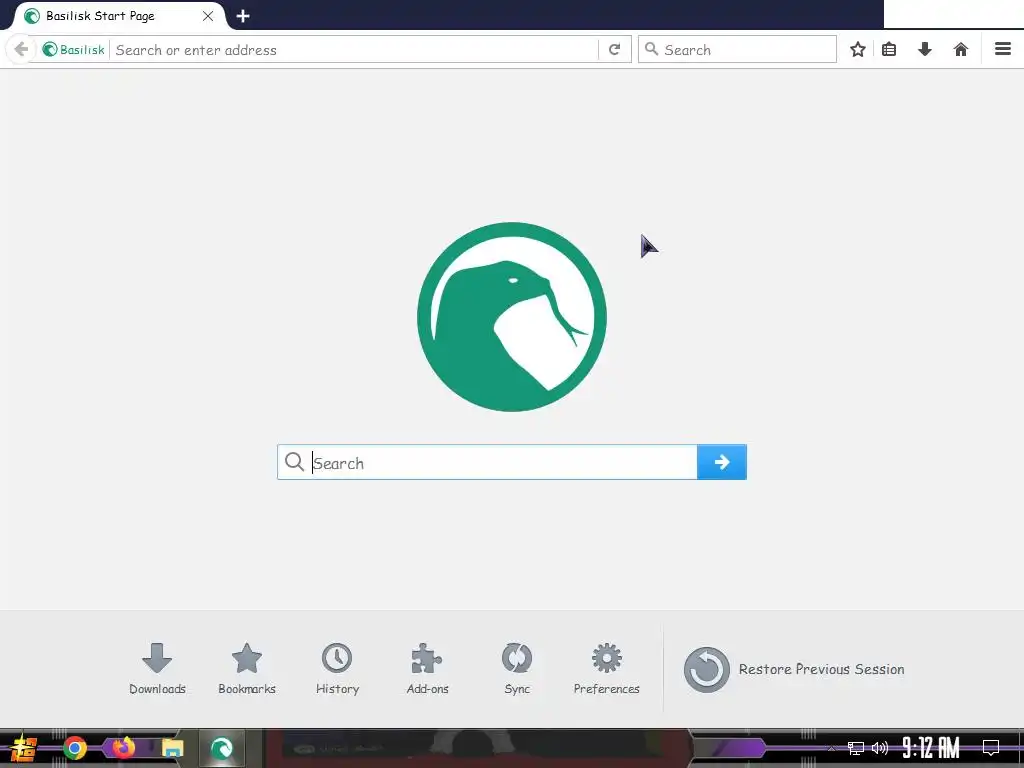The width and height of the screenshot is (1024, 768).
Task: Open network icon in system tray
Action: 856,748
